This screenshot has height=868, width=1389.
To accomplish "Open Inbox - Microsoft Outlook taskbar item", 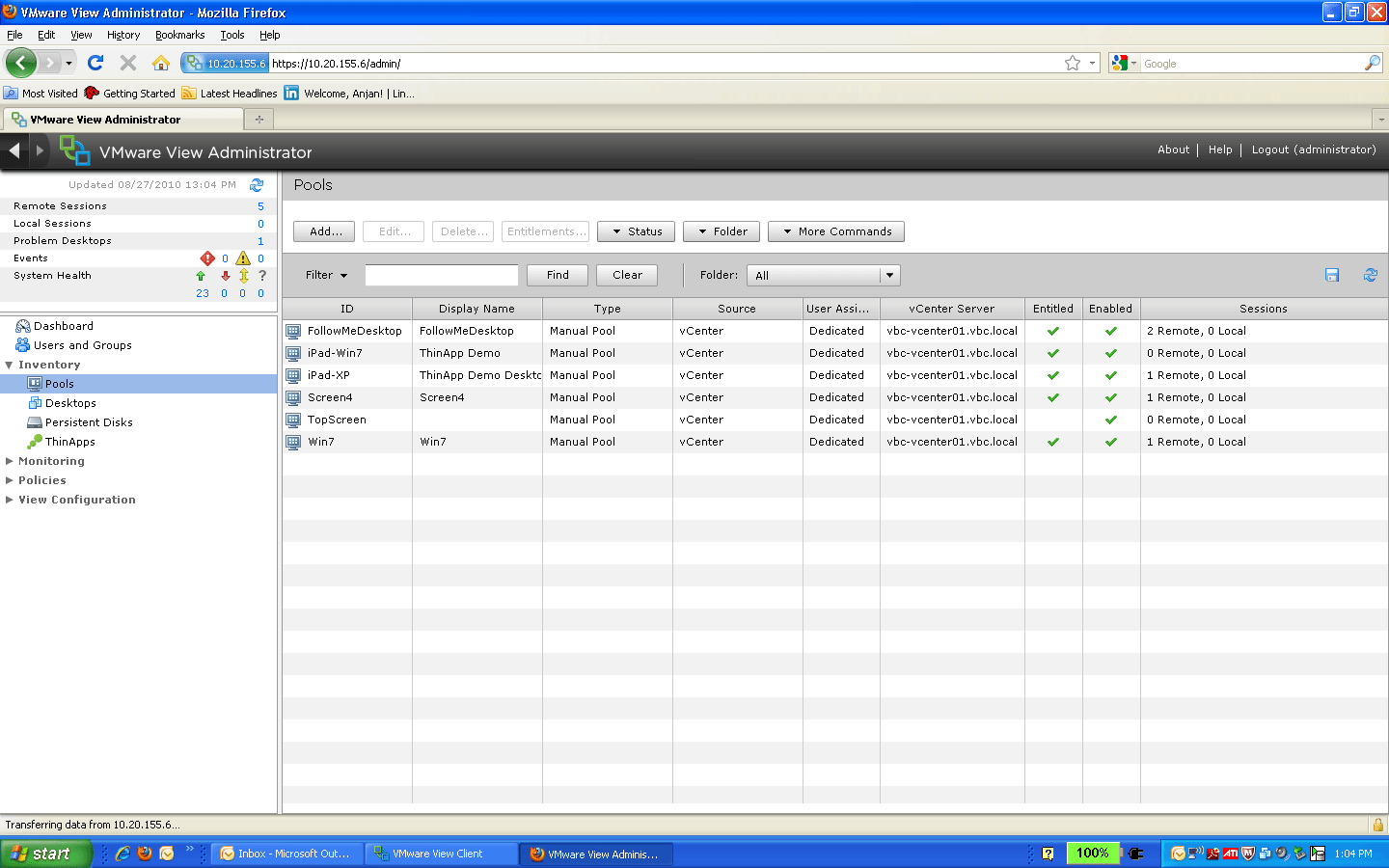I will [287, 854].
